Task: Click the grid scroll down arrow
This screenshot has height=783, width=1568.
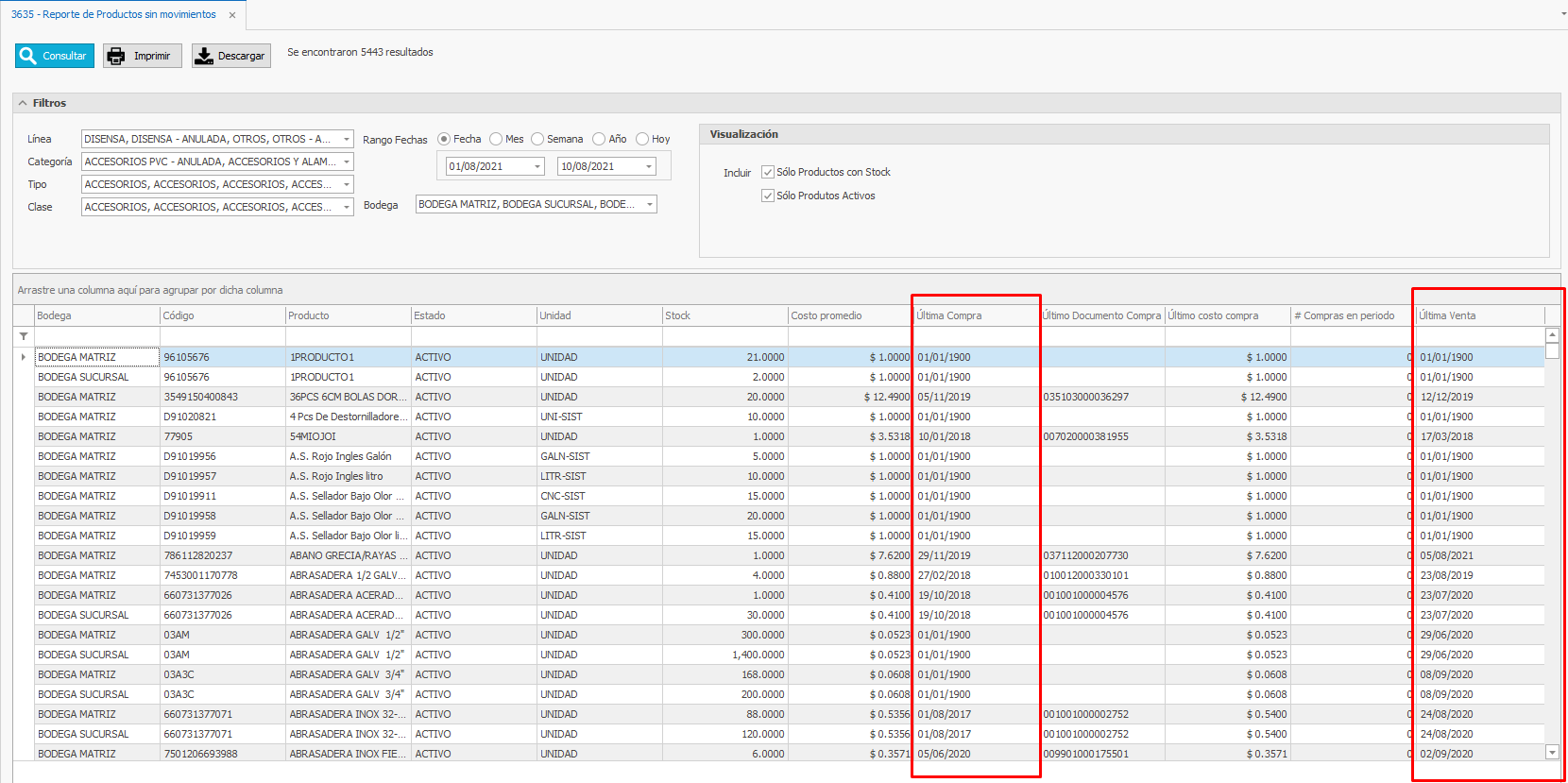Action: point(1552,752)
